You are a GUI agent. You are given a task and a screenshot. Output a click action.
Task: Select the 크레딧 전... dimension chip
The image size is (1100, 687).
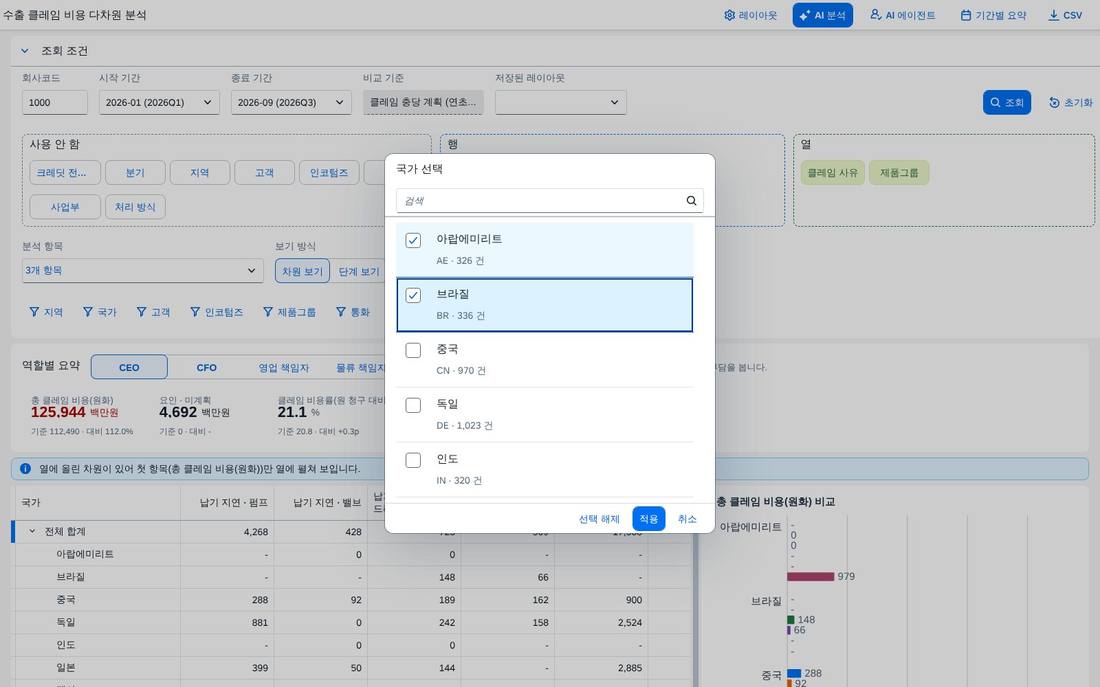pyautogui.click(x=65, y=173)
